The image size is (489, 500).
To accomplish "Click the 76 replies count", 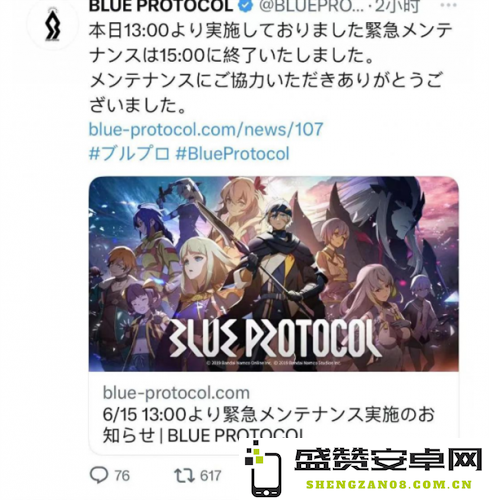I will (122, 476).
